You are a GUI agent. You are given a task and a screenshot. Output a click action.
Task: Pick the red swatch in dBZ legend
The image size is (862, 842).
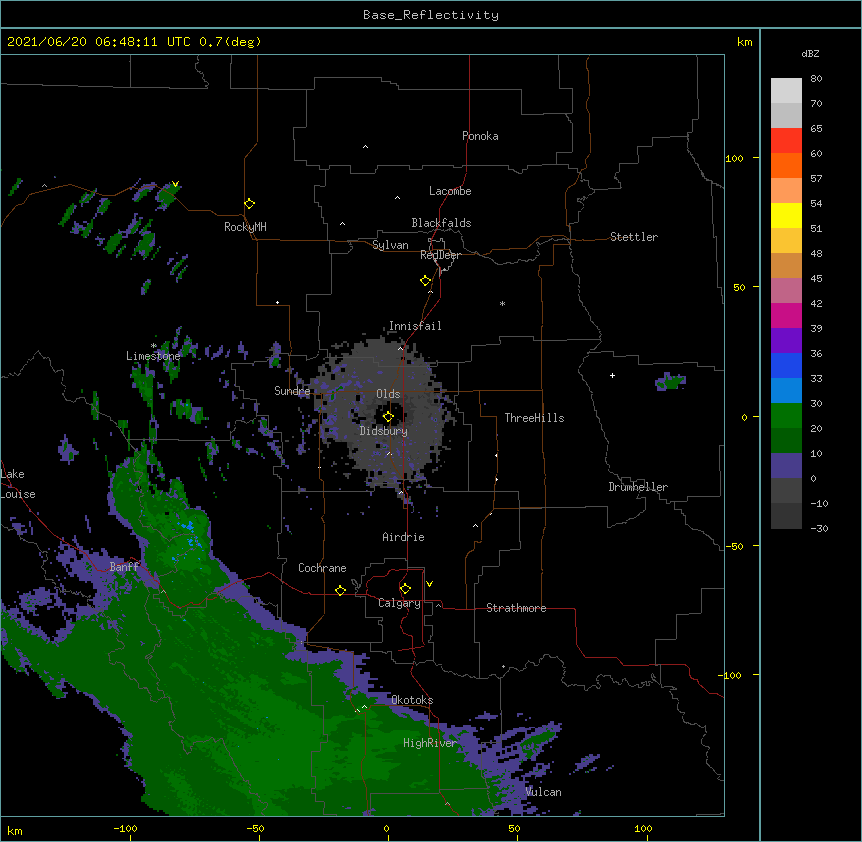[786, 140]
